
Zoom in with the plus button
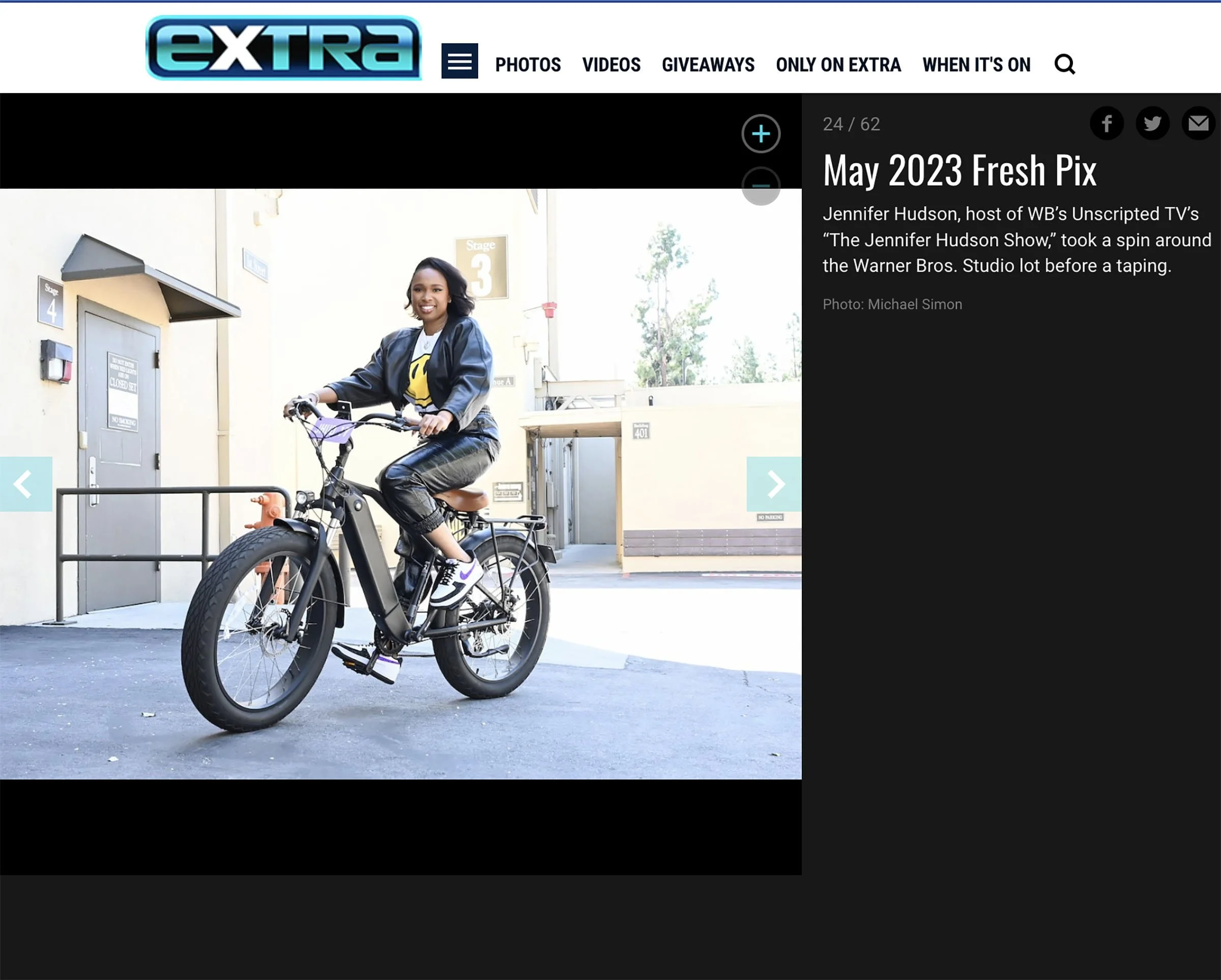[761, 134]
